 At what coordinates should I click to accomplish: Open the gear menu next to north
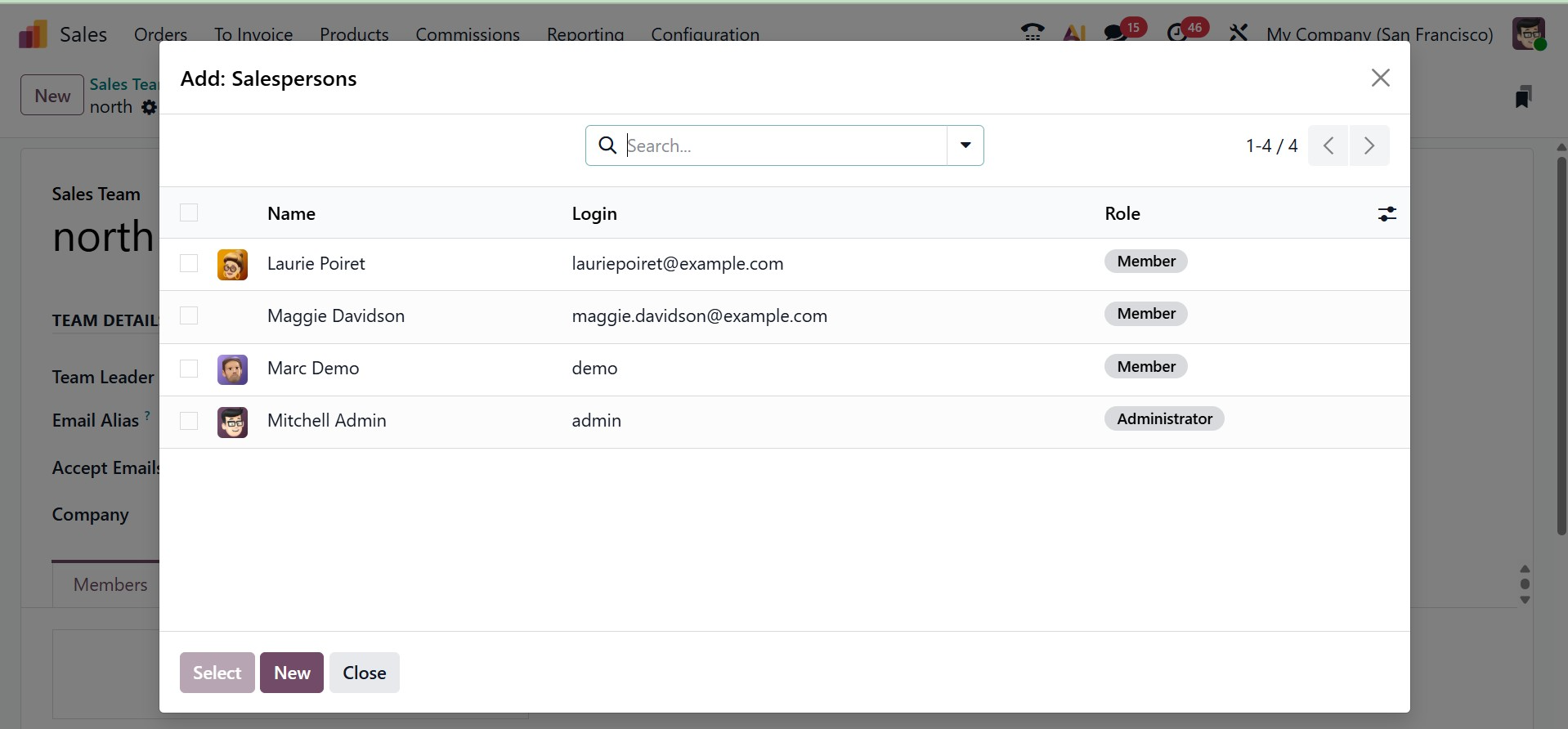point(149,107)
